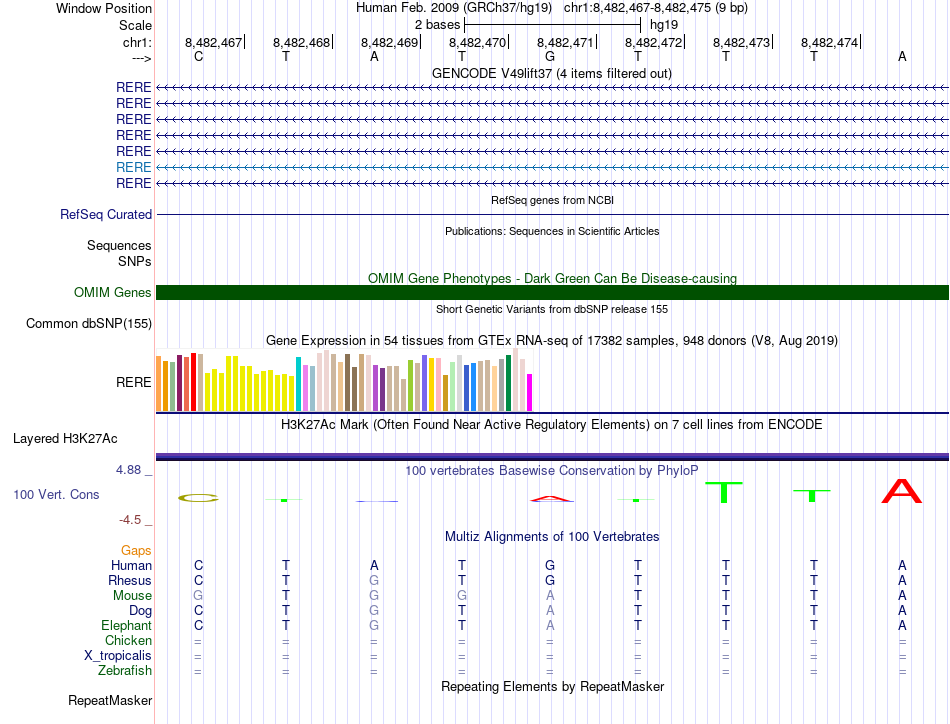
Task: Click the red GTEx expression bar
Action: click(193, 382)
